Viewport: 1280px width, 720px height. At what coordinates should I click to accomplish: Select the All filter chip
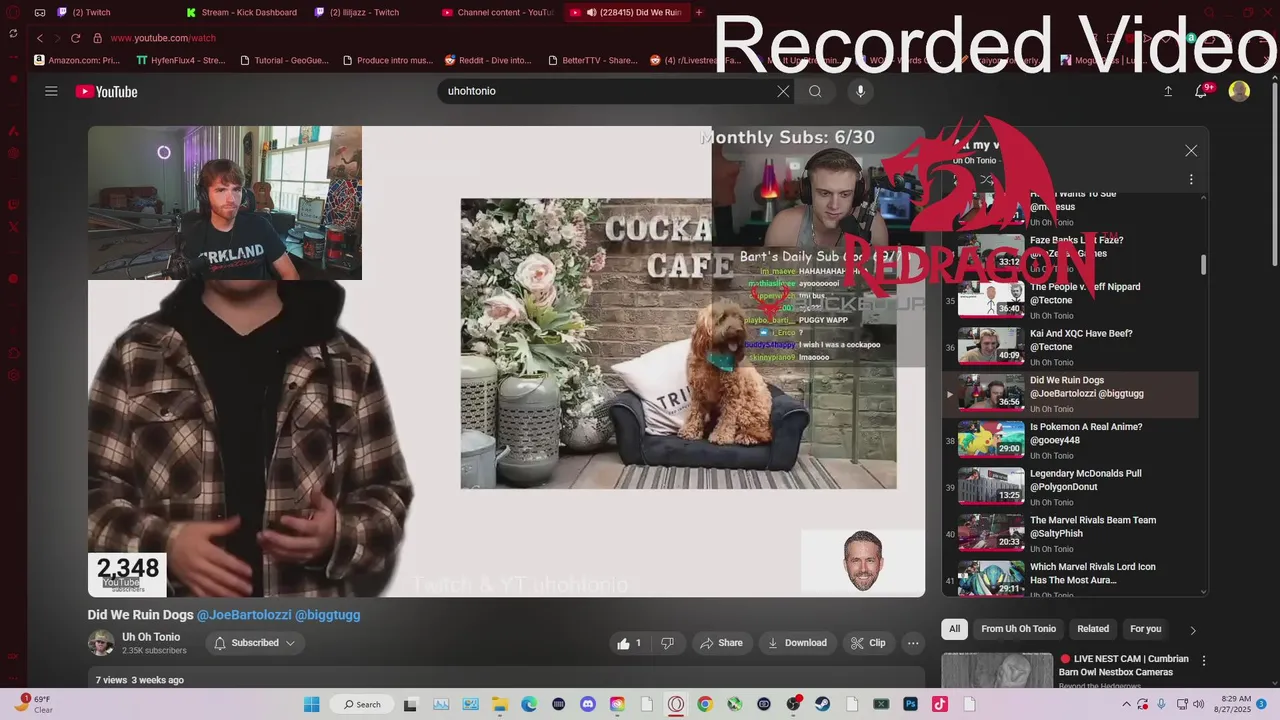click(x=954, y=629)
